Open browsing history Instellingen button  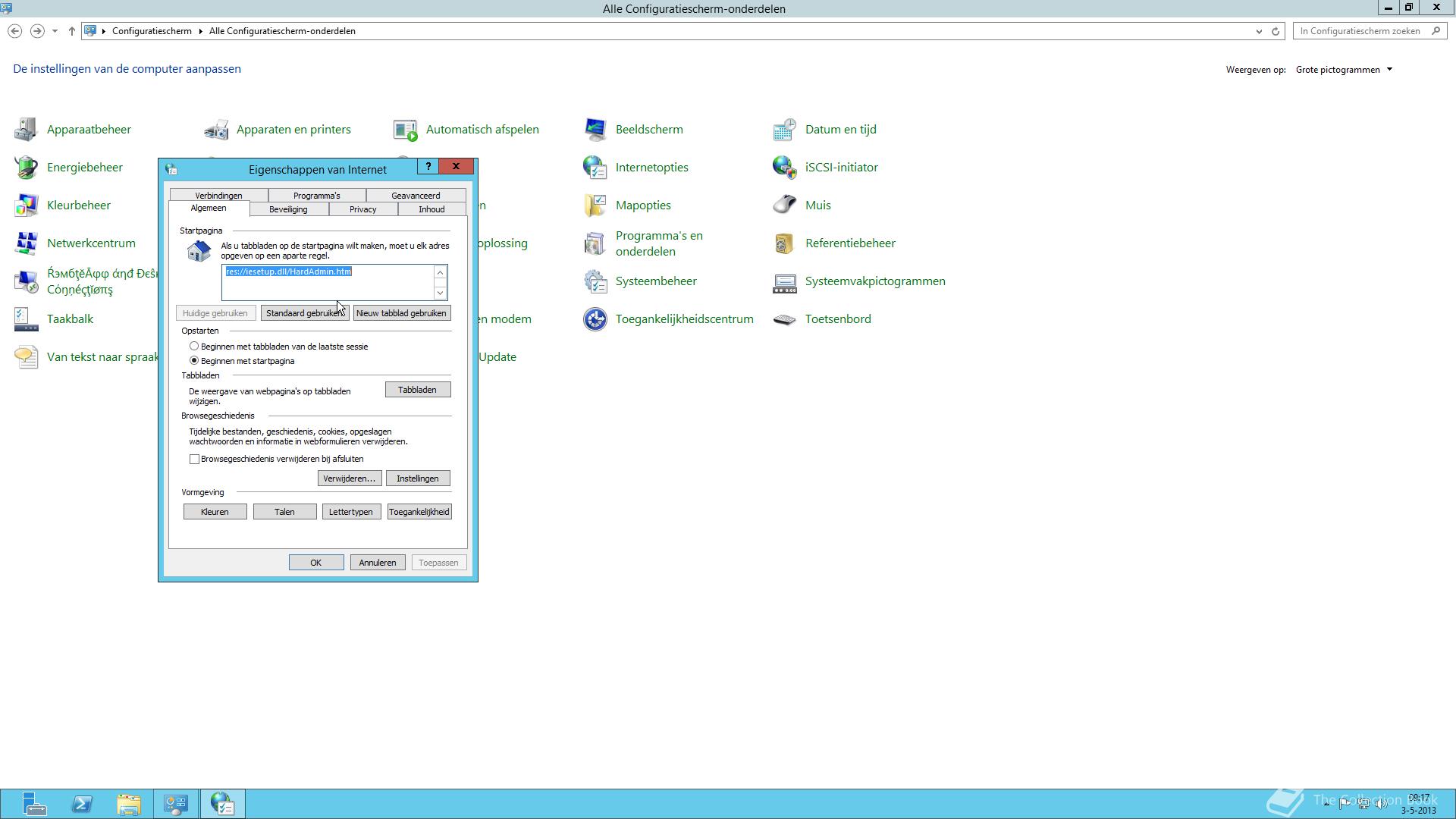417,479
